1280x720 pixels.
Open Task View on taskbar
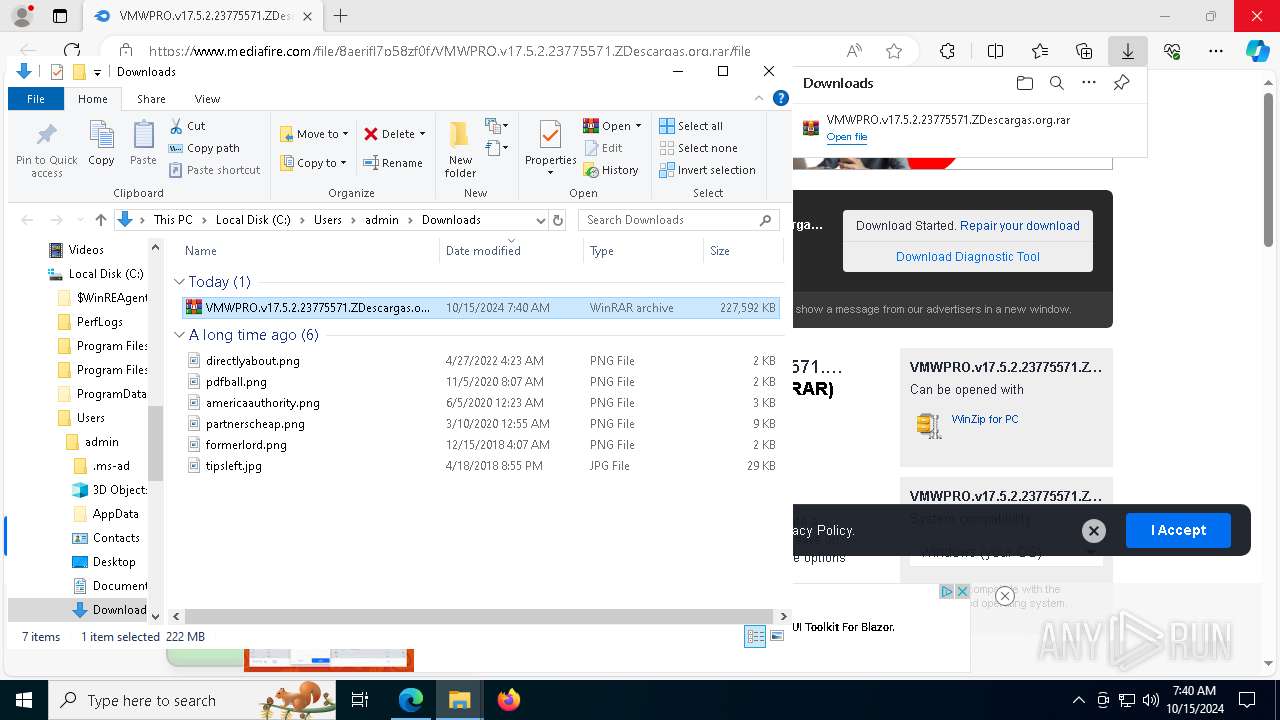click(x=360, y=700)
